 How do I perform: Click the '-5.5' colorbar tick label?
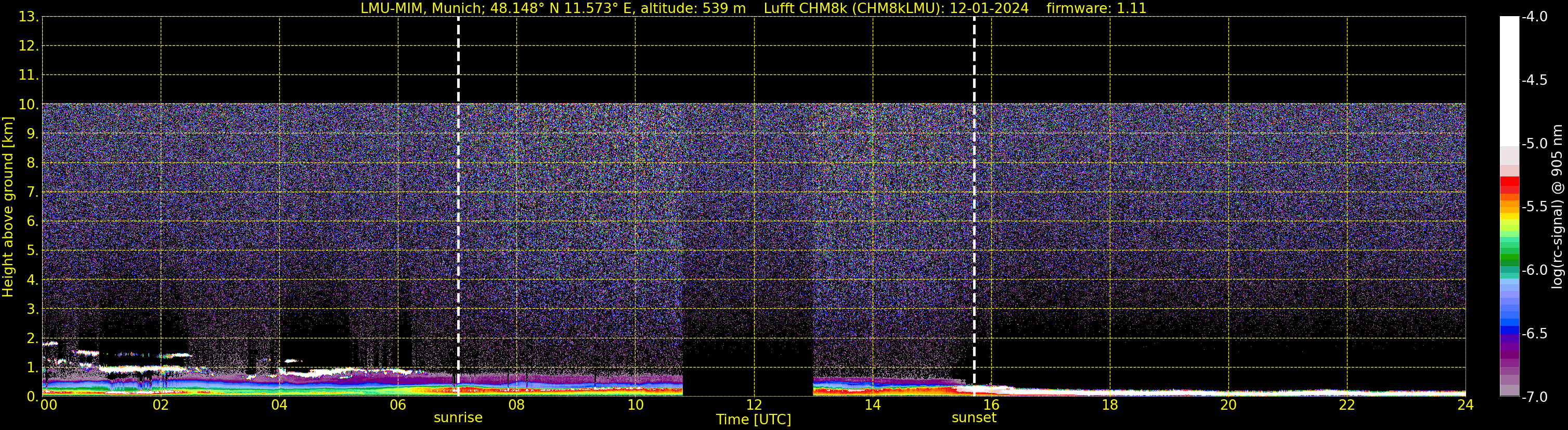(x=1534, y=207)
